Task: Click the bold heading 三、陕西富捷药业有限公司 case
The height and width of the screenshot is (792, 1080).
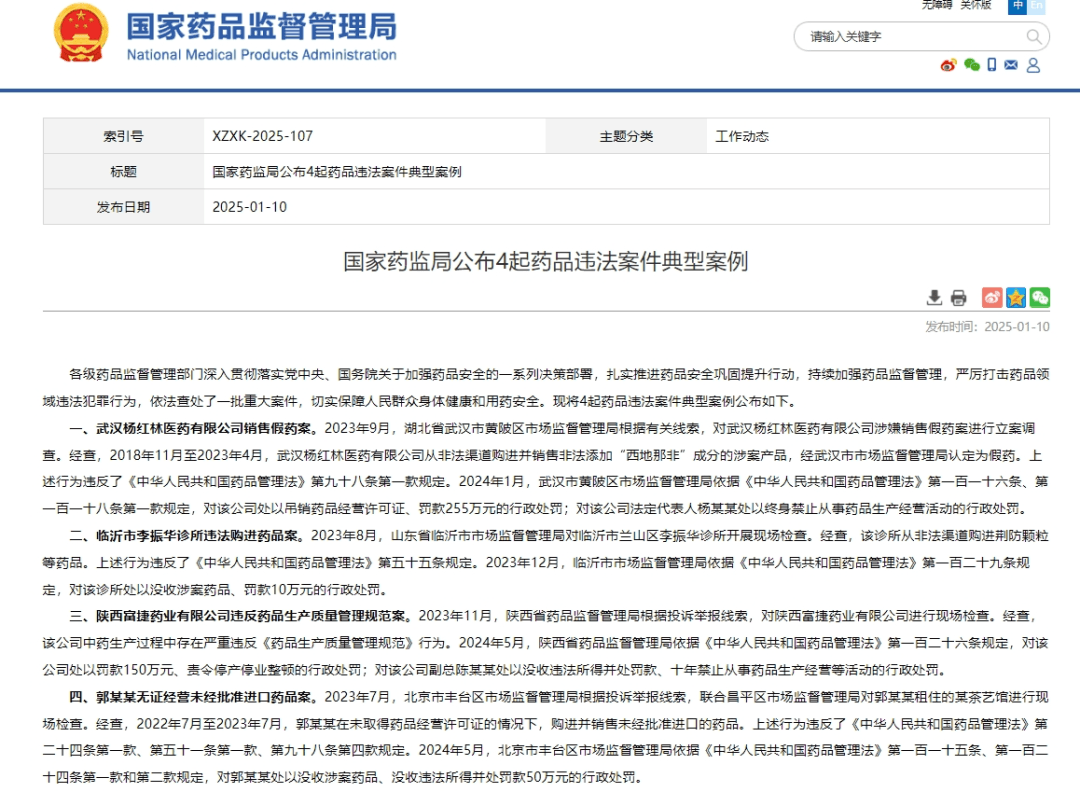Action: click(x=240, y=616)
